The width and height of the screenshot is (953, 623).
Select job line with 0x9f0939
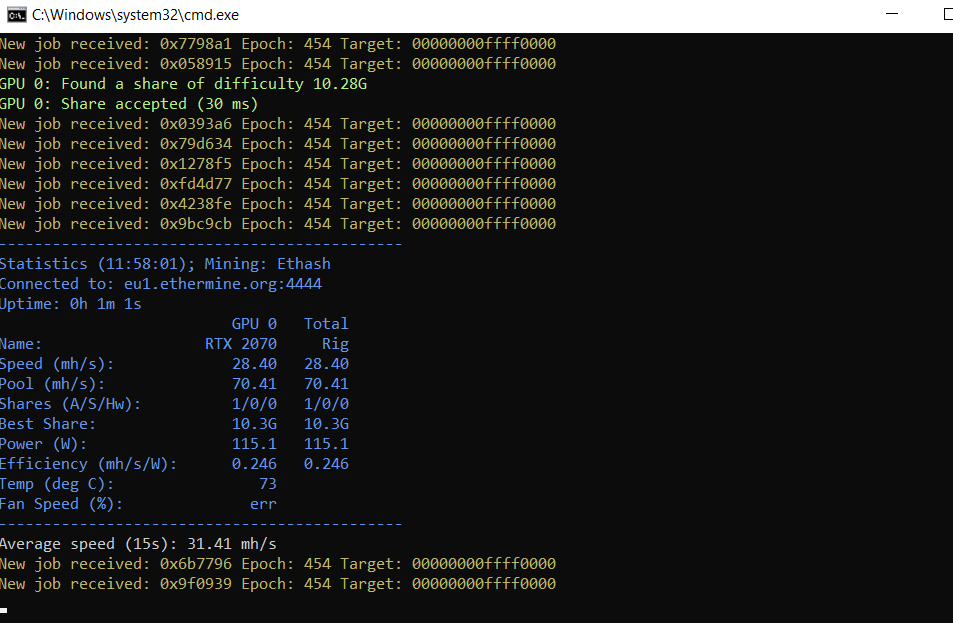pyautogui.click(x=278, y=584)
